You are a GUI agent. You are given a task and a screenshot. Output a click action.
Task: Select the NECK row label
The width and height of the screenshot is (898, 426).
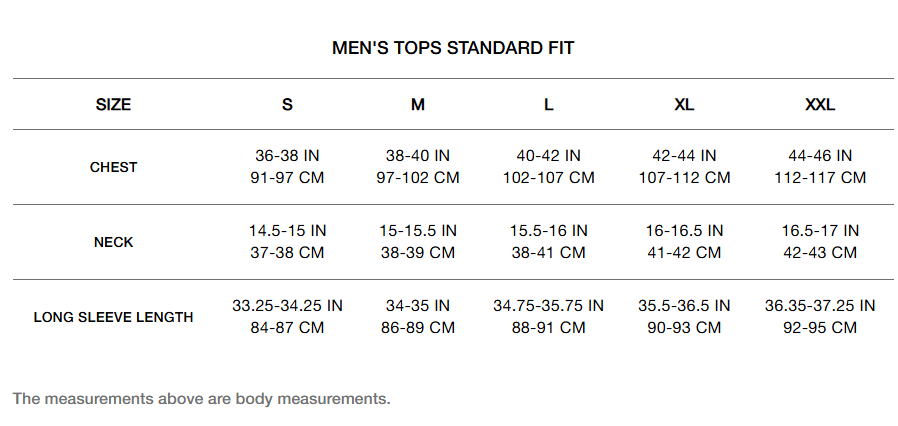(113, 242)
